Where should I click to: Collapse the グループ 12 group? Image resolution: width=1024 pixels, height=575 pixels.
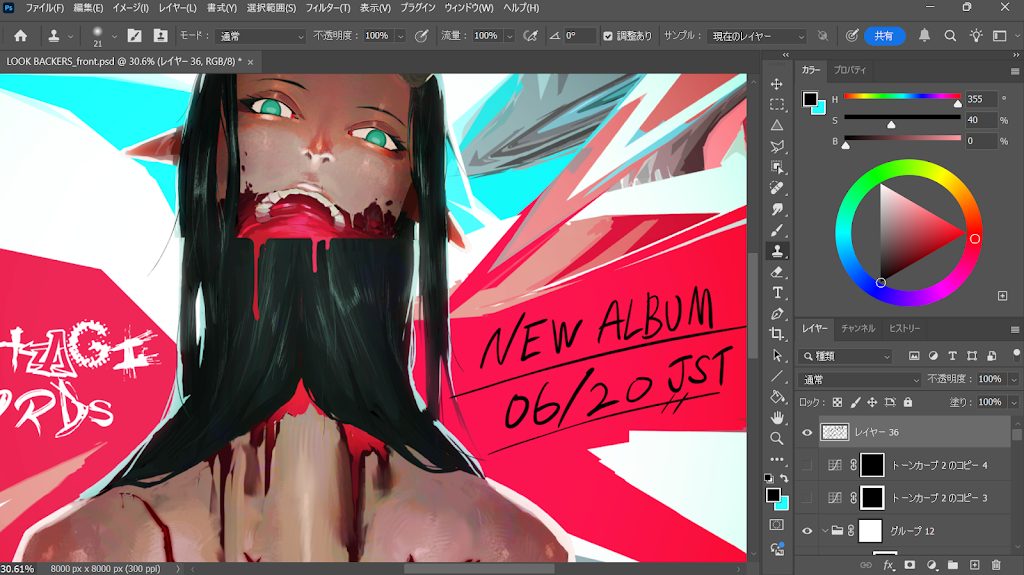pyautogui.click(x=825, y=531)
